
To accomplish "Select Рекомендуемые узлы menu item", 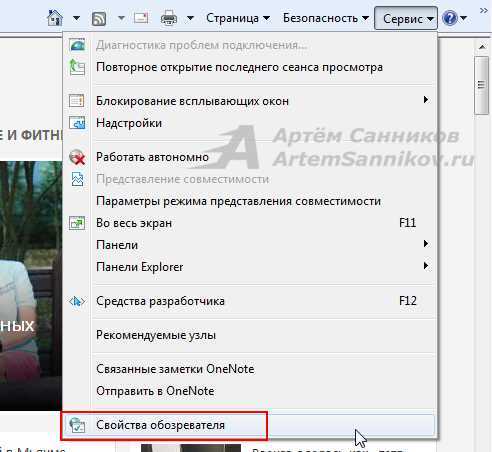I will (250, 335).
